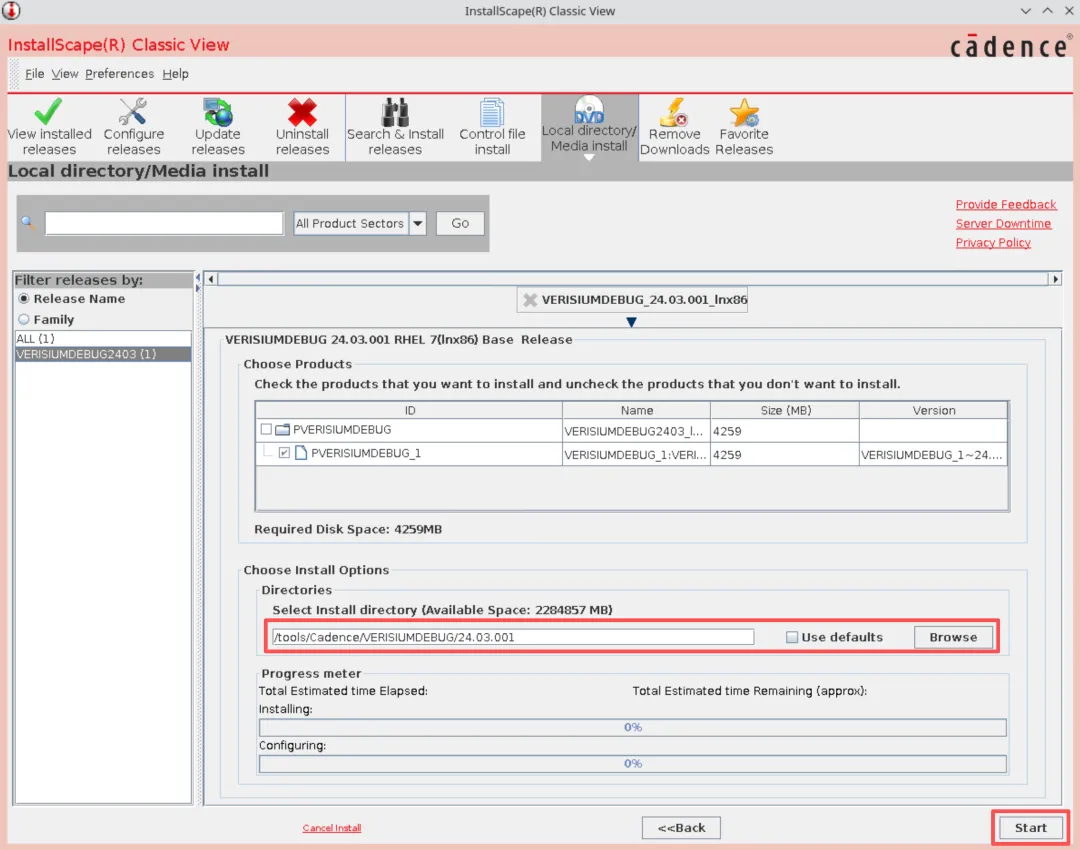This screenshot has width=1080, height=850.
Task: Open Remove Downloads icon
Action: point(674,112)
